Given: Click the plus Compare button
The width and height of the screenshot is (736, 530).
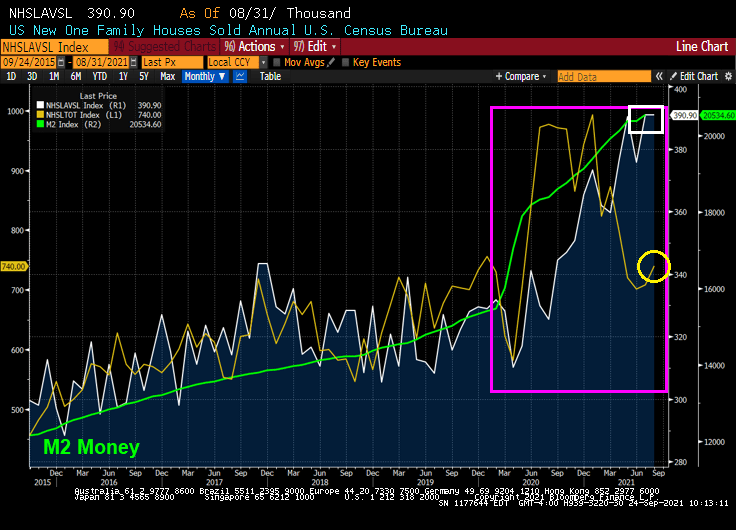Looking at the screenshot, I should (520, 76).
